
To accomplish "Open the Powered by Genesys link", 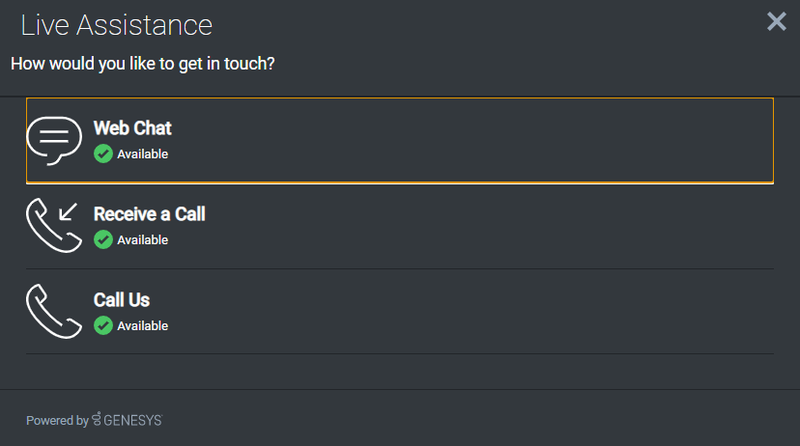I will pyautogui.click(x=94, y=420).
